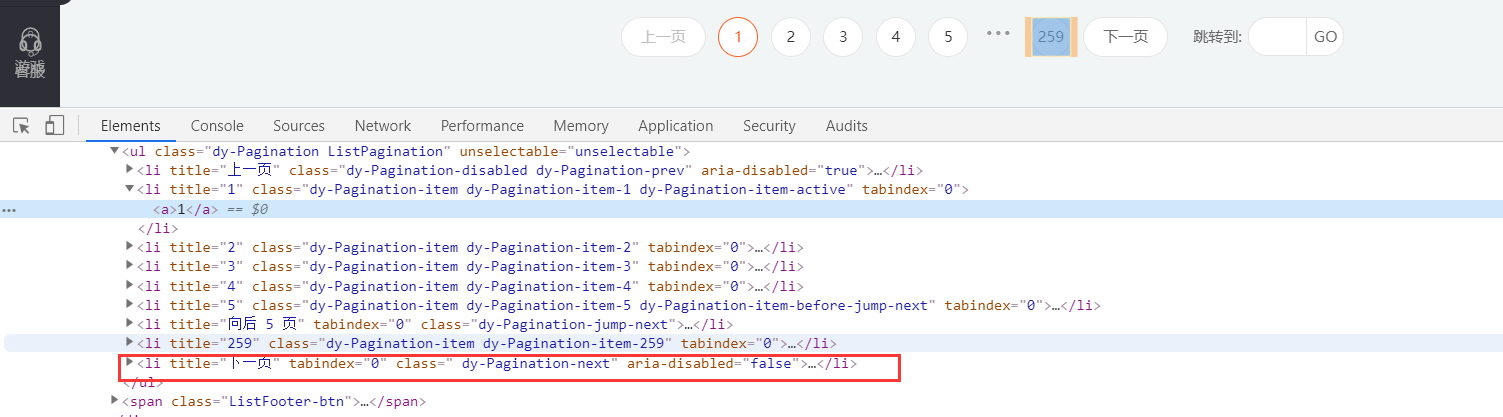Screen dimensions: 1503x417
Task: Open the Sources tab
Action: coord(299,126)
